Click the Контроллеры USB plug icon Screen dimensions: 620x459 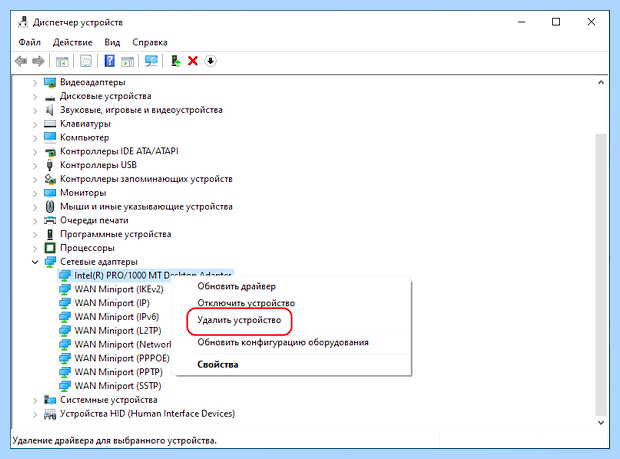(x=50, y=165)
